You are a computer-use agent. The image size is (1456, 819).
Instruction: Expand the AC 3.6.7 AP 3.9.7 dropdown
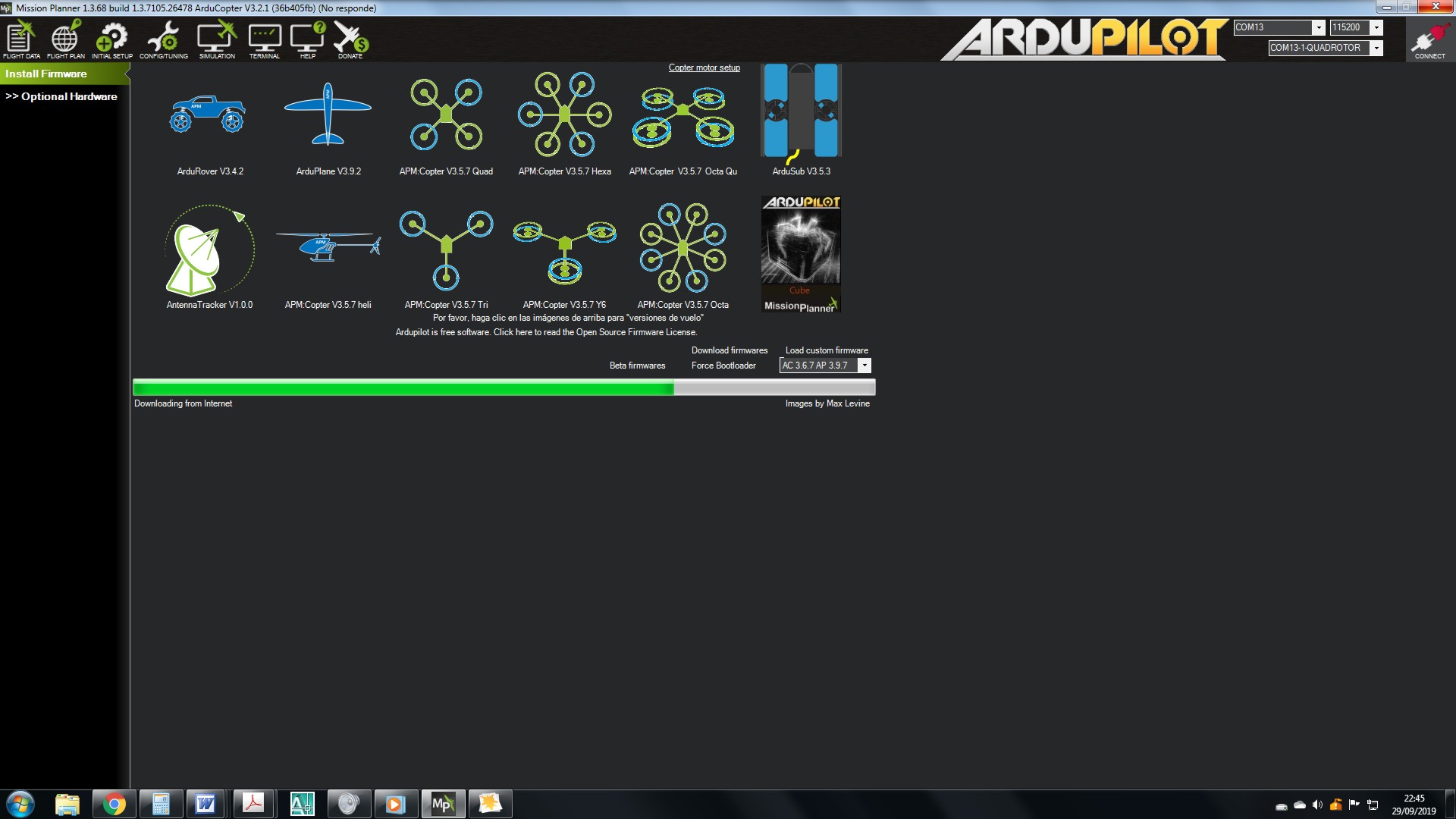(864, 366)
